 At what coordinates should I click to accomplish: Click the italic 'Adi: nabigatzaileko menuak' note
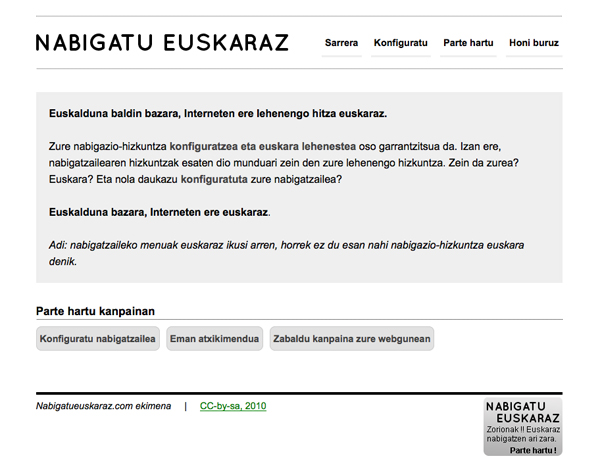[286, 253]
